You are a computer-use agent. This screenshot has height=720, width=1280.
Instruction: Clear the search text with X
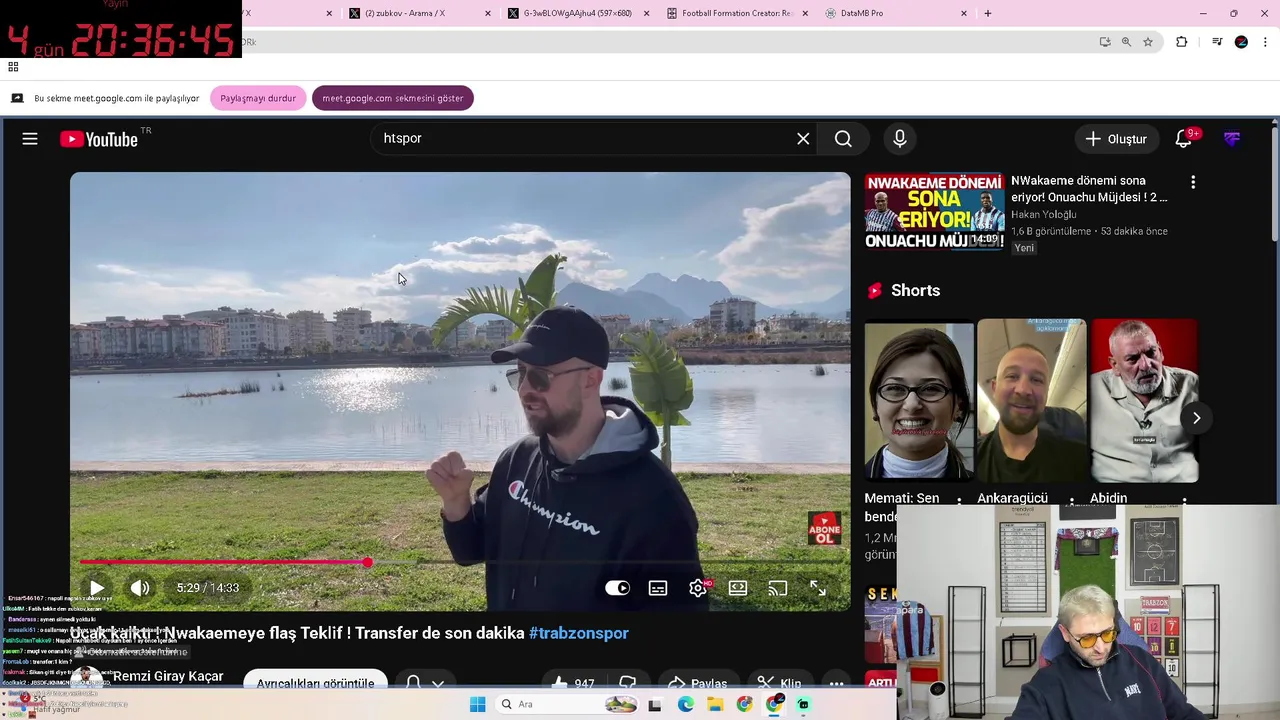point(803,139)
